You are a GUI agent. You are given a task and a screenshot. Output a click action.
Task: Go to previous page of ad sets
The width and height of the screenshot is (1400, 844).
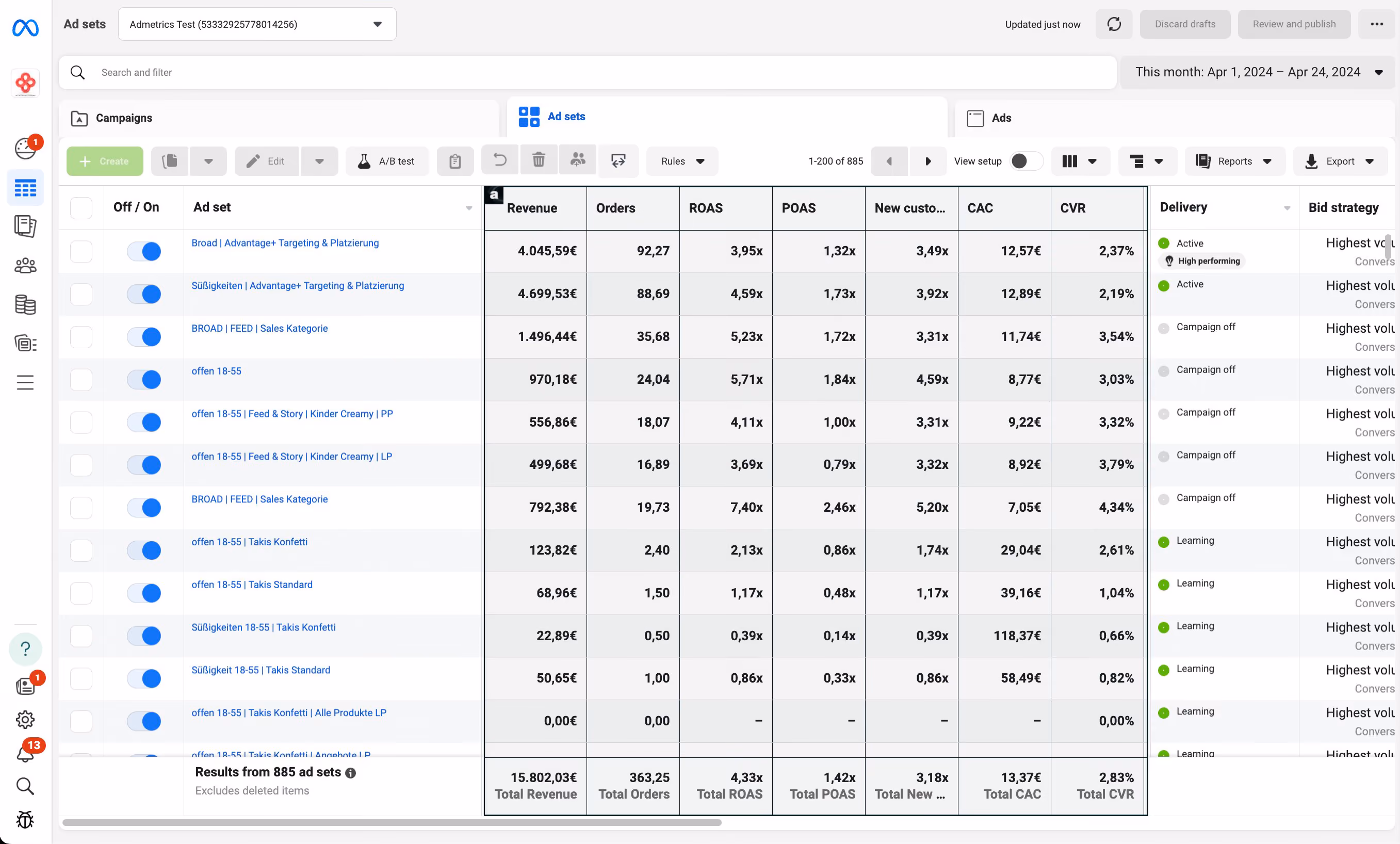pos(889,161)
